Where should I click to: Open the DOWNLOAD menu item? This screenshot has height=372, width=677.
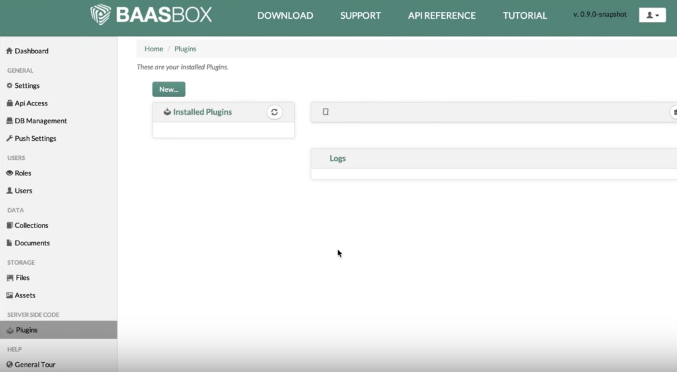[285, 16]
